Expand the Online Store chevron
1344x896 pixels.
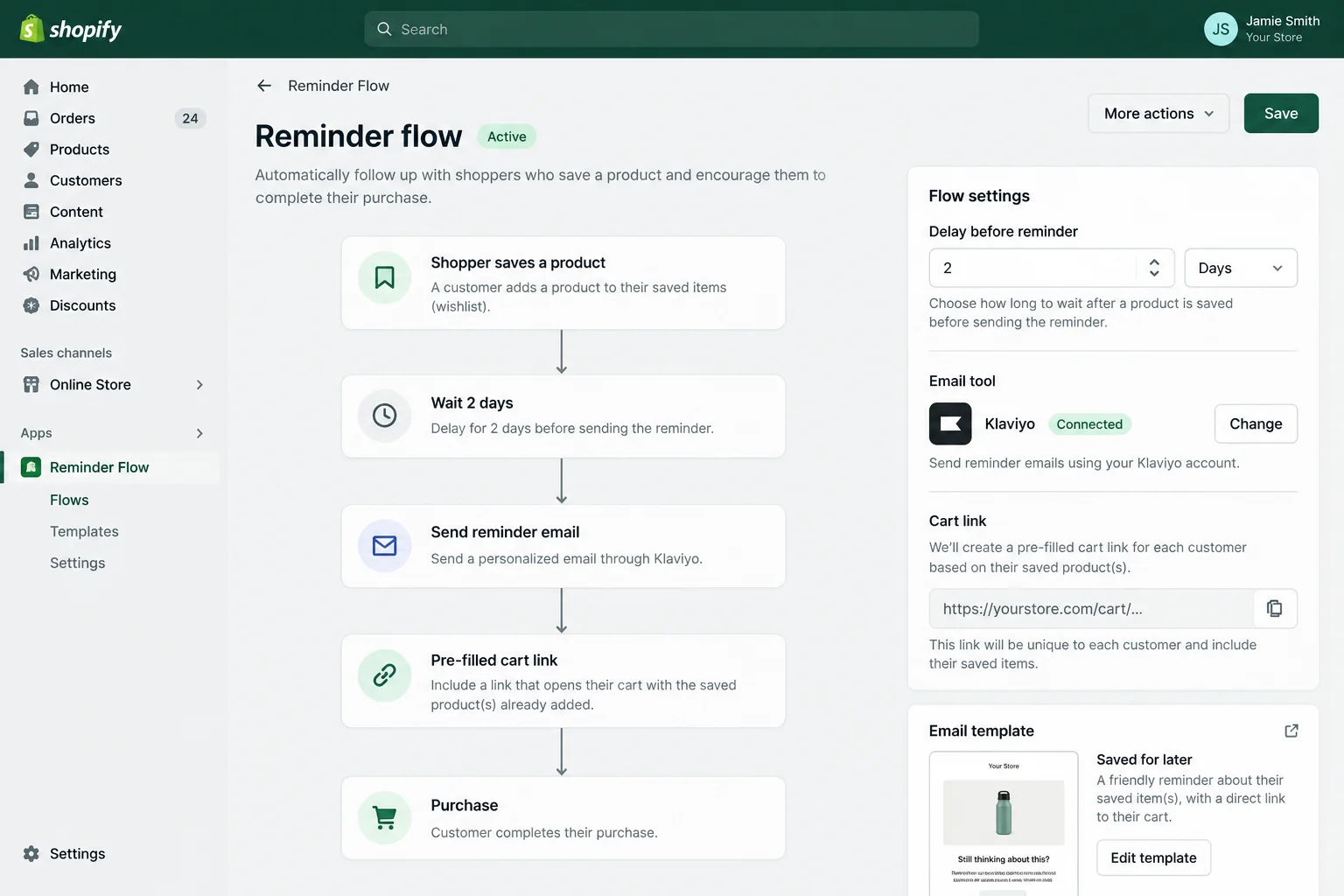coord(199,385)
